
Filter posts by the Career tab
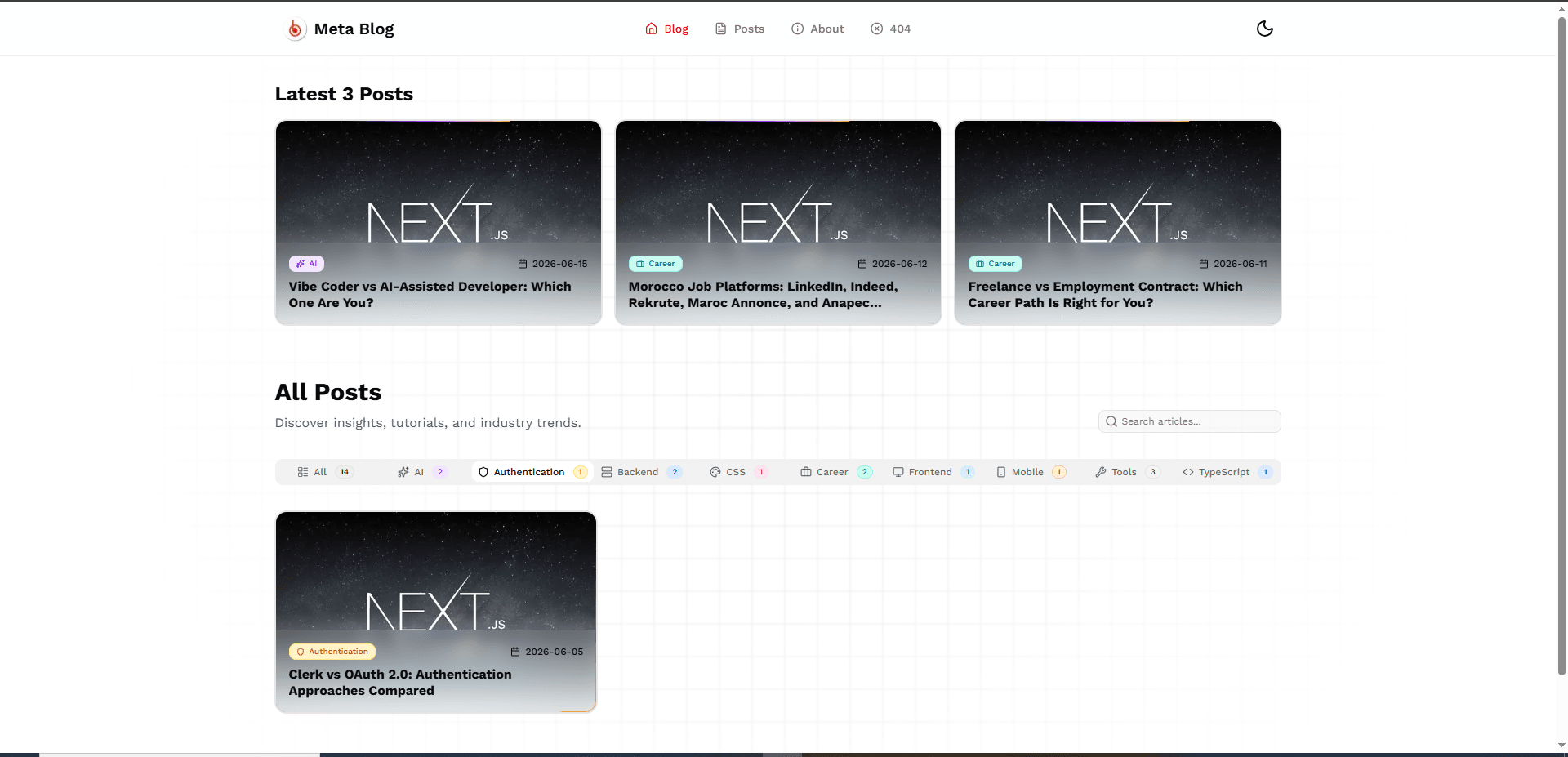coord(836,472)
